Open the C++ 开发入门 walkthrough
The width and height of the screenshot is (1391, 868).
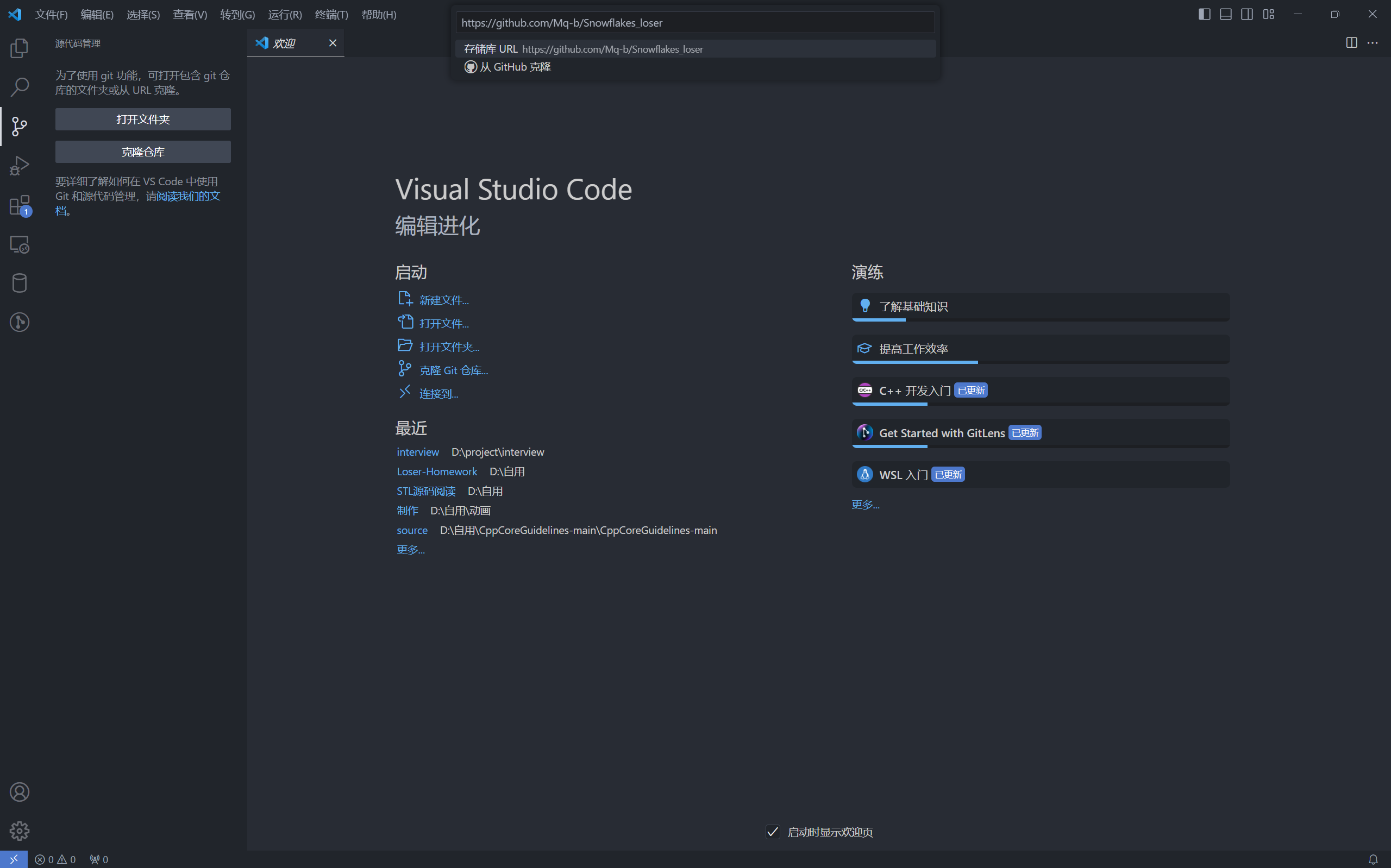pos(1040,391)
